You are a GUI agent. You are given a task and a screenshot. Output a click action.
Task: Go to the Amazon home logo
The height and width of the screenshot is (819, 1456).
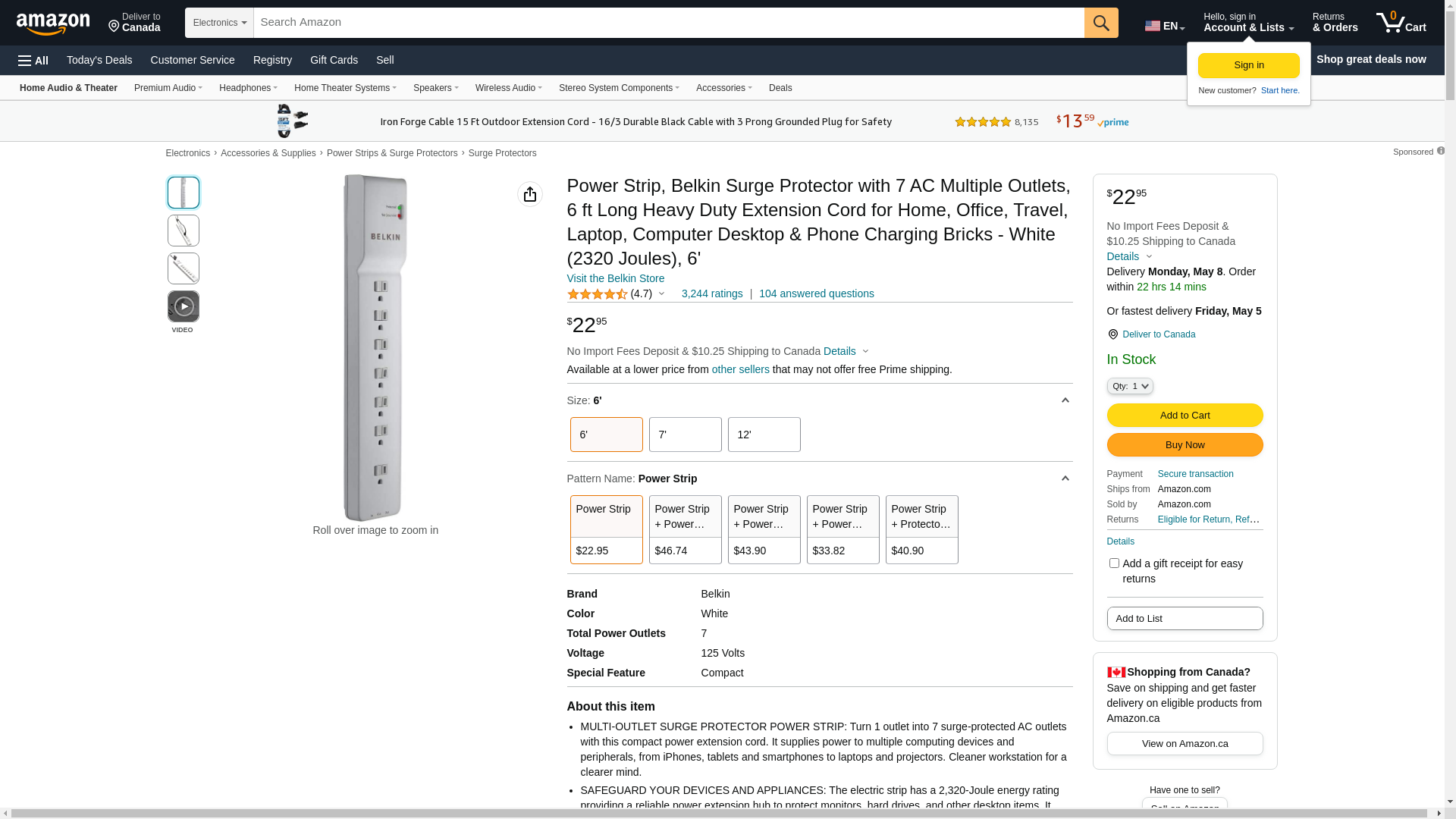tap(53, 24)
